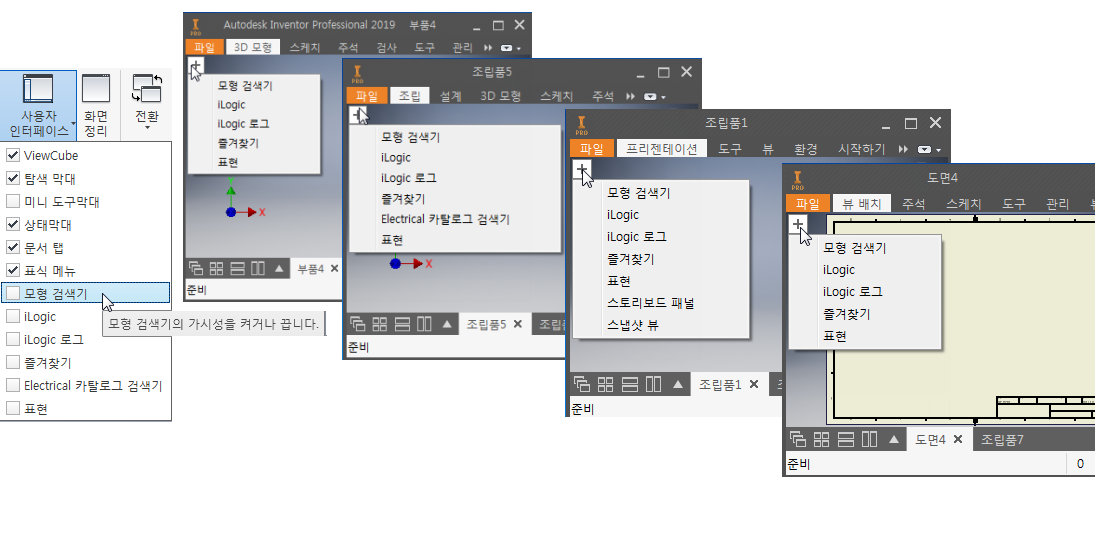The height and width of the screenshot is (535, 1095).
Task: Click cascade windows icon in 조립품1 window
Action: [x=582, y=384]
